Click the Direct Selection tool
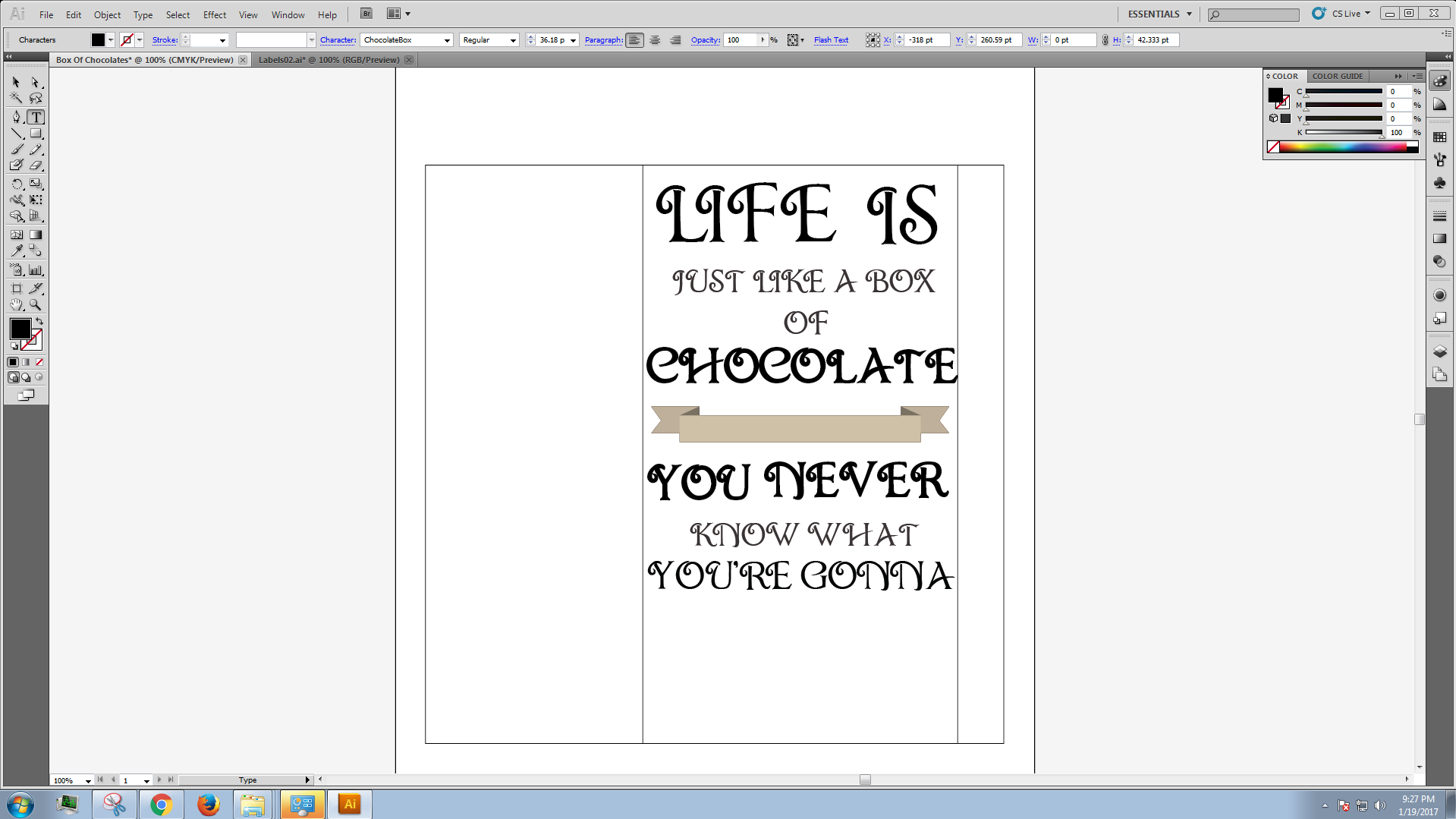The height and width of the screenshot is (819, 1456). [x=35, y=82]
